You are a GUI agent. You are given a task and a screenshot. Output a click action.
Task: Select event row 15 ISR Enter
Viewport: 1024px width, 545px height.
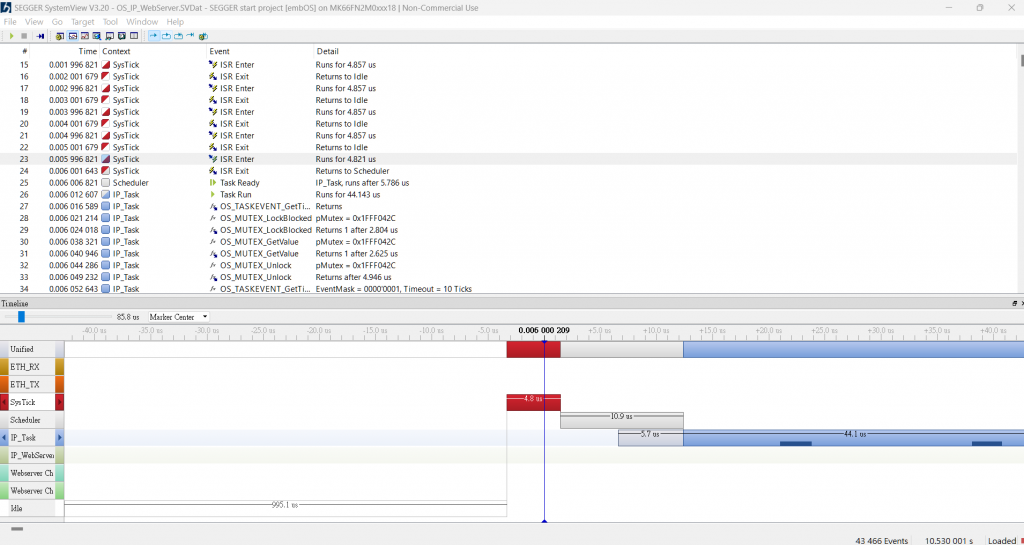click(509, 65)
